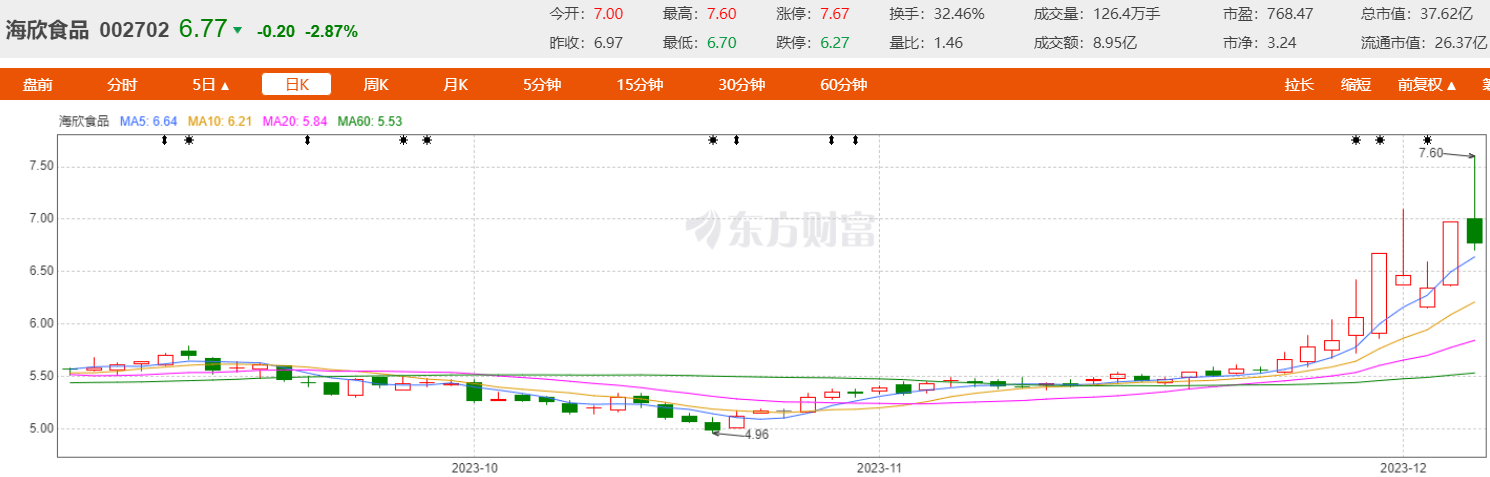Expand the 5日 chart dropdown
This screenshot has height=477, width=1490.
211,85
